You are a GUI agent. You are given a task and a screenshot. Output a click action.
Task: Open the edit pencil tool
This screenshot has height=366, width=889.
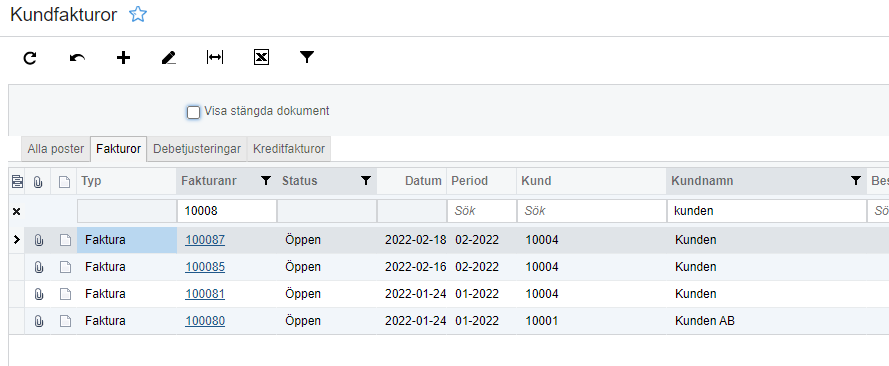pyautogui.click(x=168, y=57)
